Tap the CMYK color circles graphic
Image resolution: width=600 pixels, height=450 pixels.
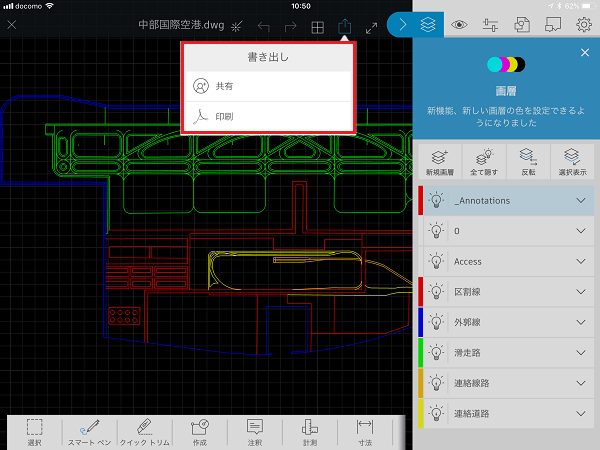click(506, 64)
